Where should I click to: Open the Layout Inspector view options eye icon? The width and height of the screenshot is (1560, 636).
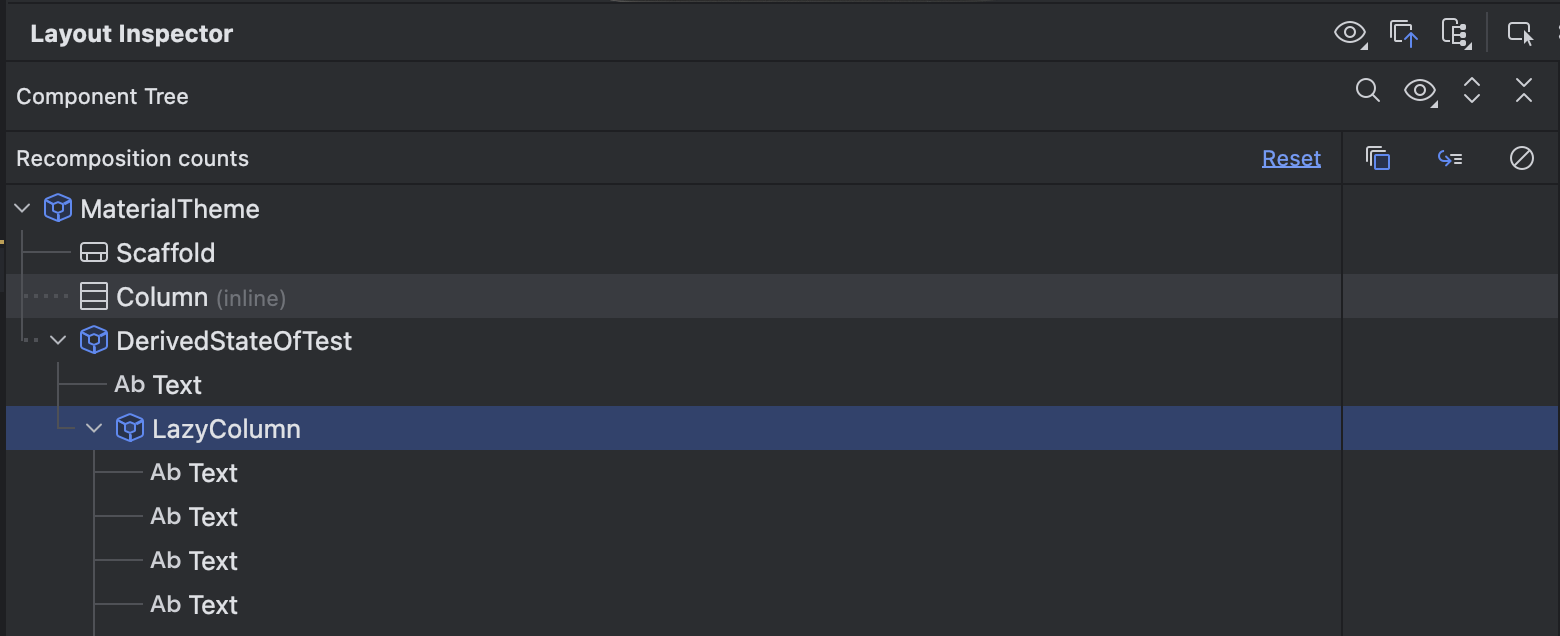1349,33
